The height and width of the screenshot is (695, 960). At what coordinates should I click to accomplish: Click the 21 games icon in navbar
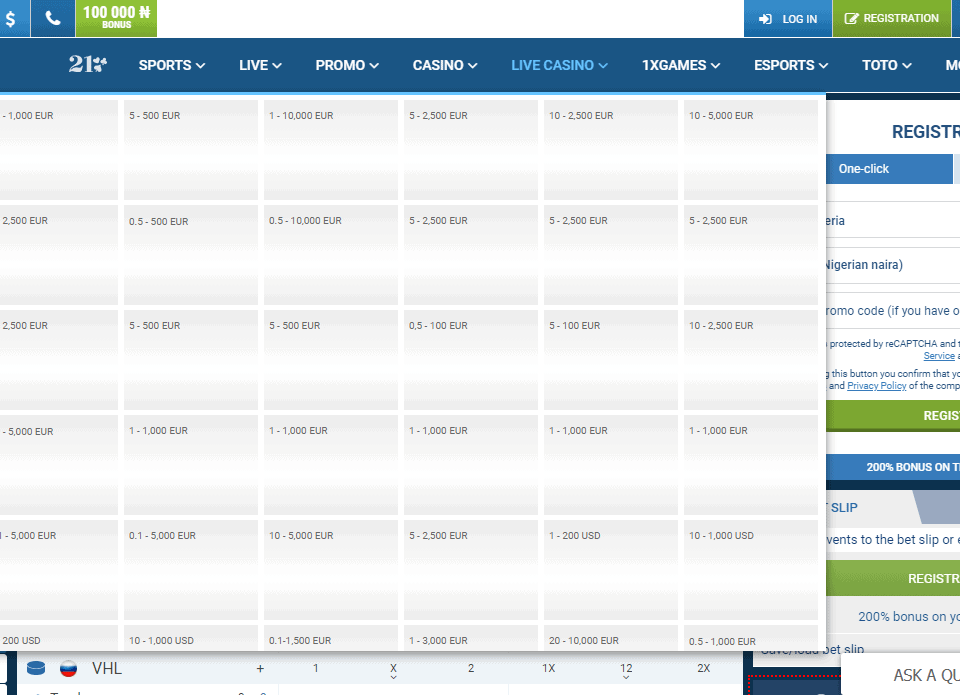[x=88, y=65]
